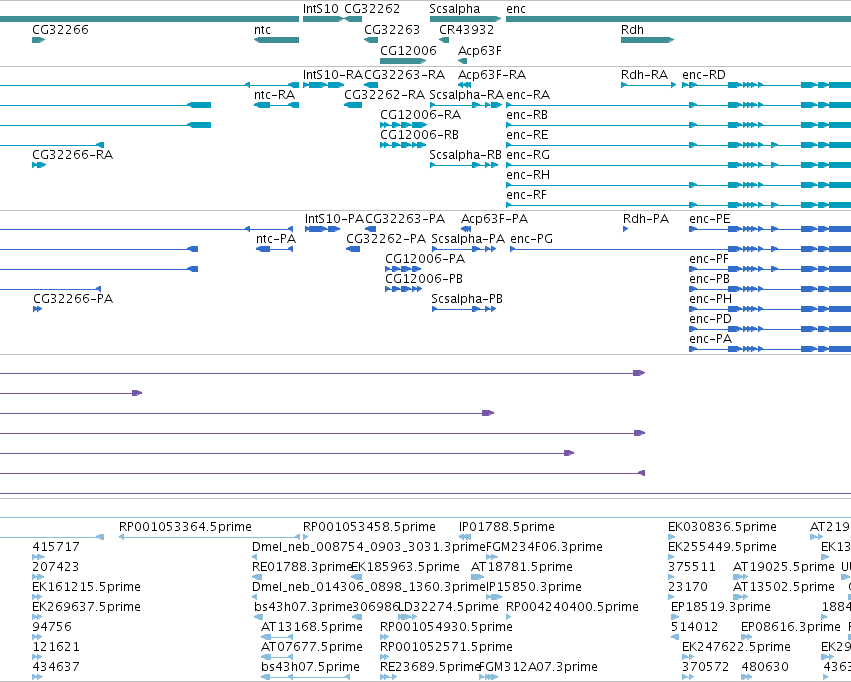This screenshot has width=851, height=682.
Task: Select the enc-RA transcript label
Action: (528, 94)
